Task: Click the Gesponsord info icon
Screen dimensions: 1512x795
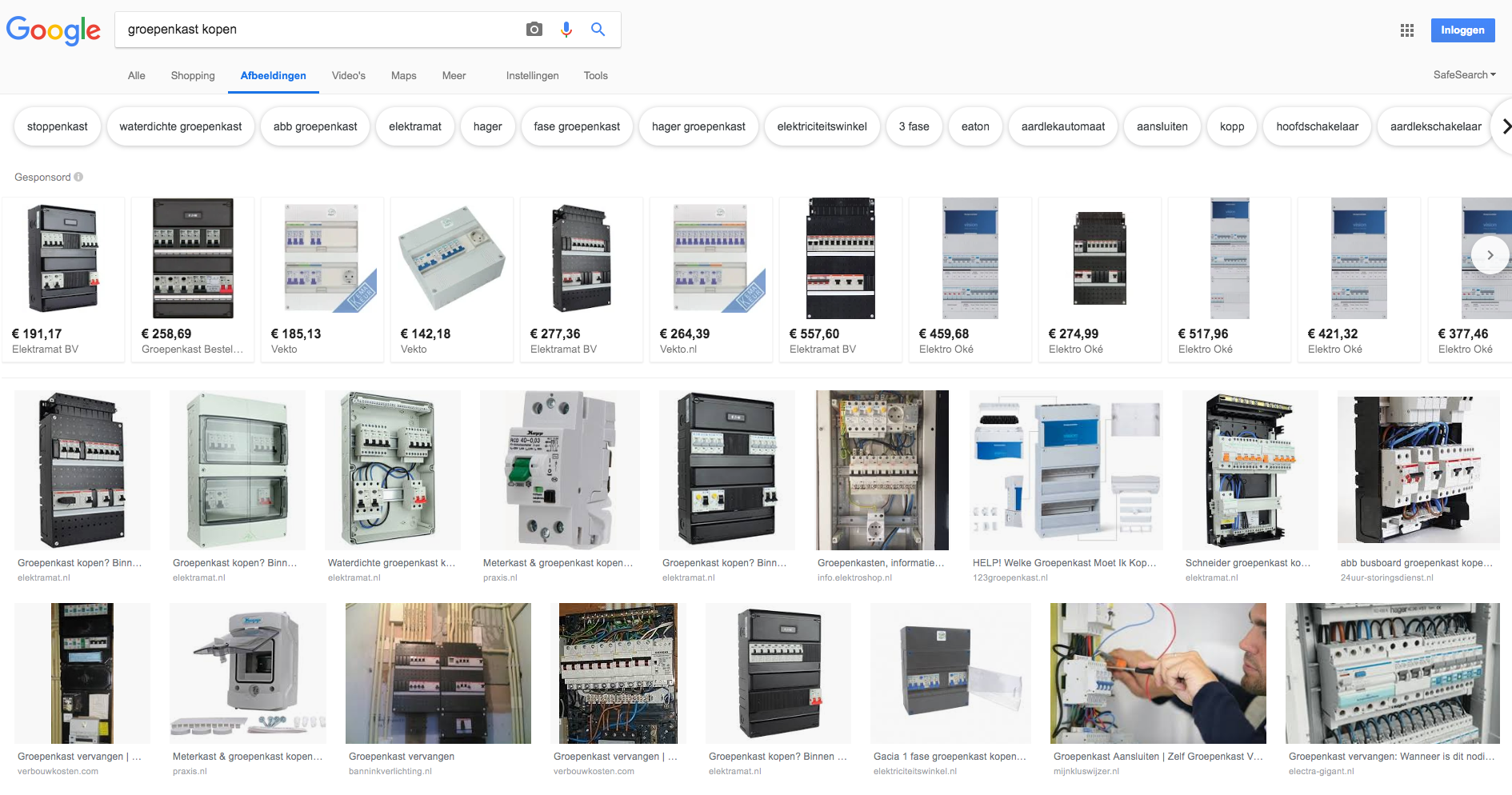Action: pos(78,177)
